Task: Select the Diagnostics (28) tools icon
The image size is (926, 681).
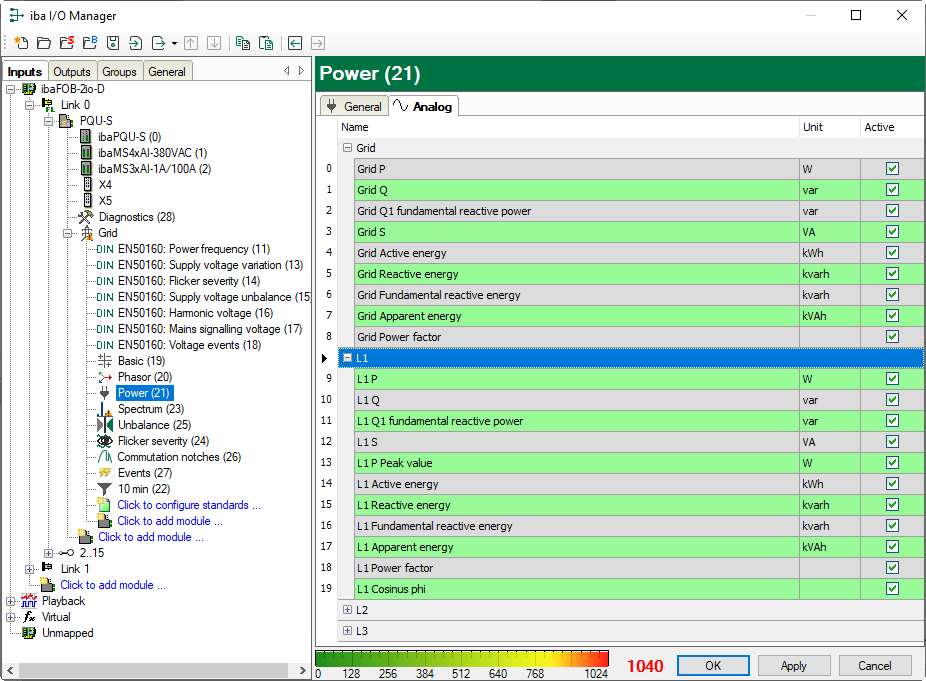Action: tap(85, 217)
